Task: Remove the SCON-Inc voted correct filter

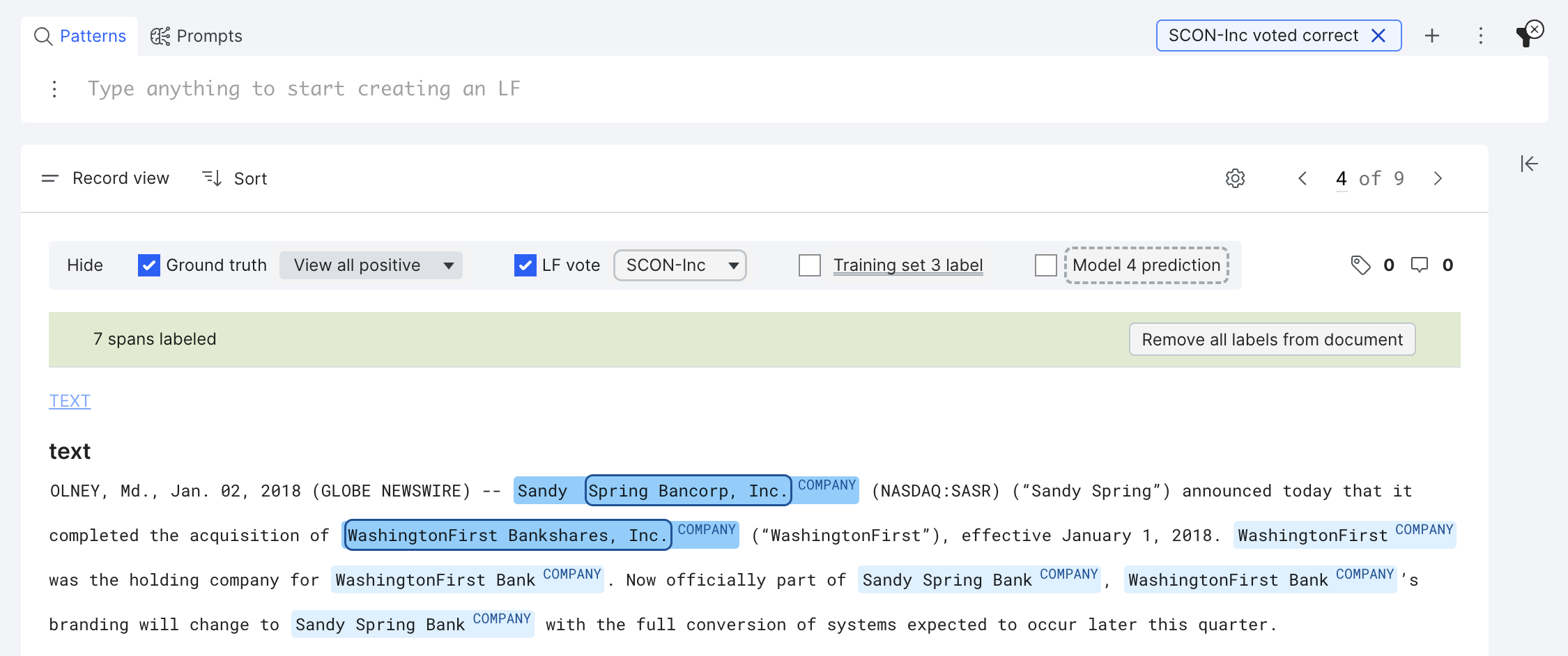Action: pos(1378,36)
